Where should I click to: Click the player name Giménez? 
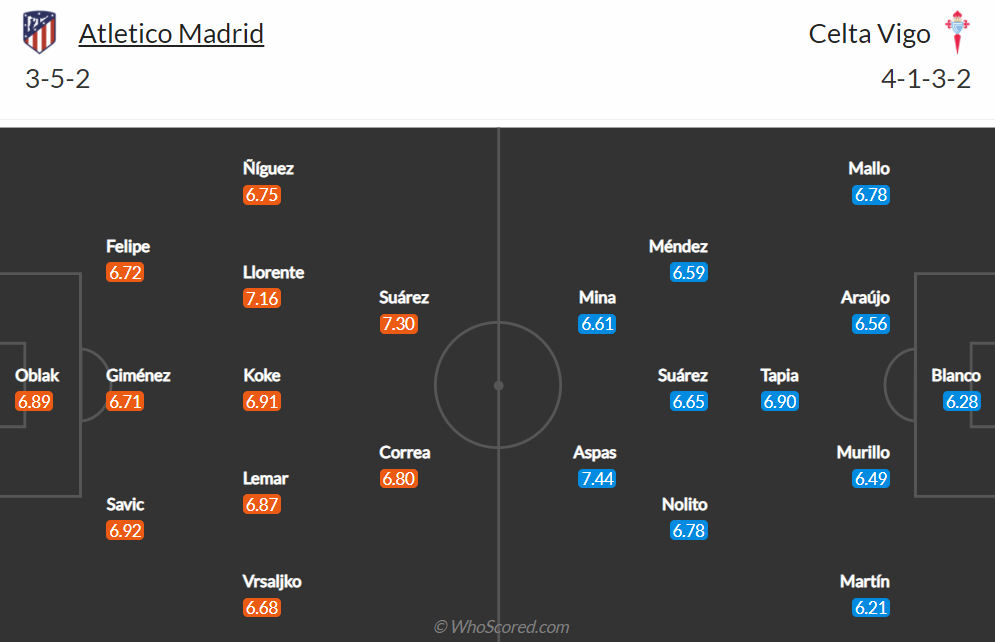138,376
